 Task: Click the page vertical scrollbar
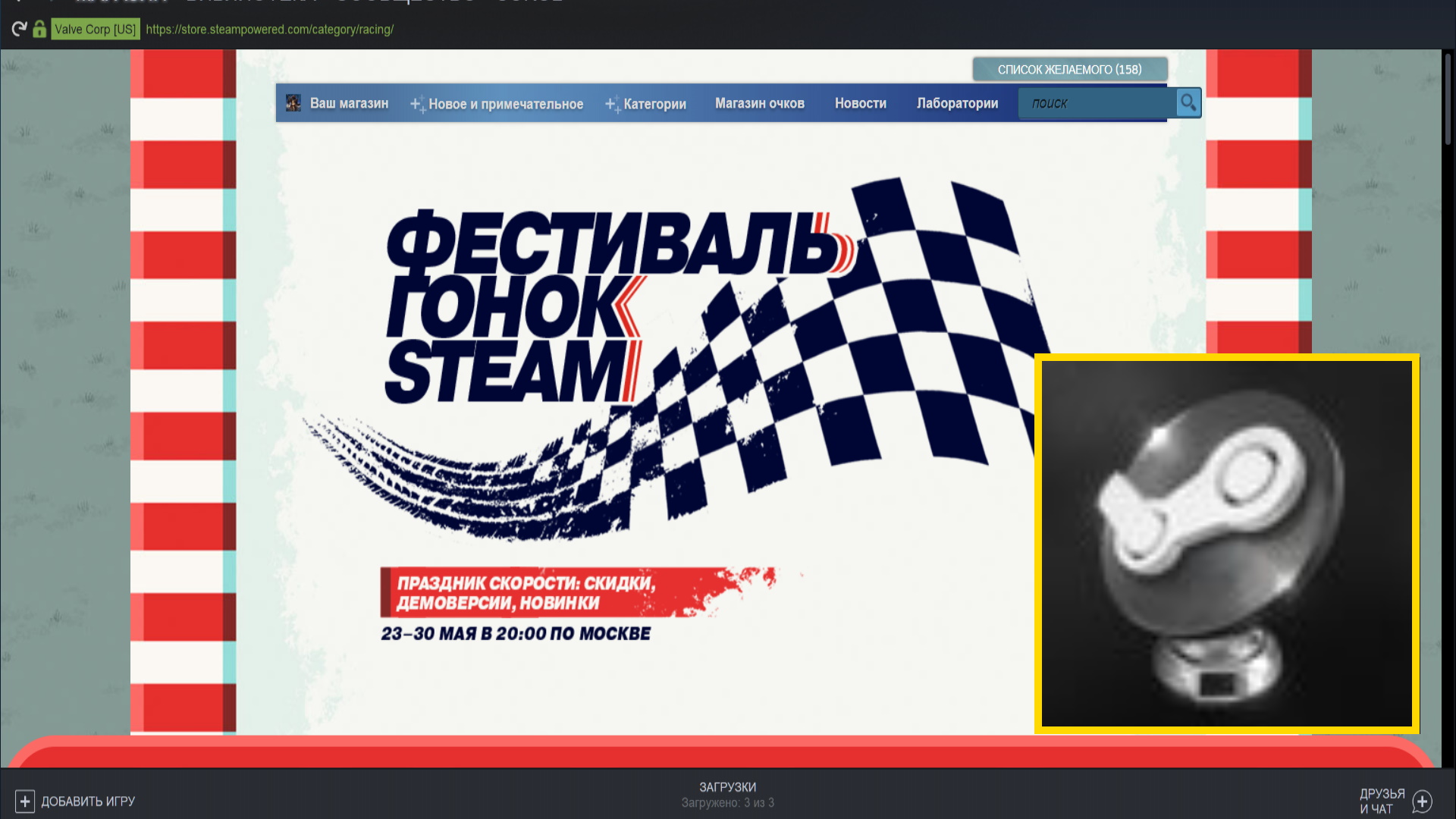(x=1448, y=99)
